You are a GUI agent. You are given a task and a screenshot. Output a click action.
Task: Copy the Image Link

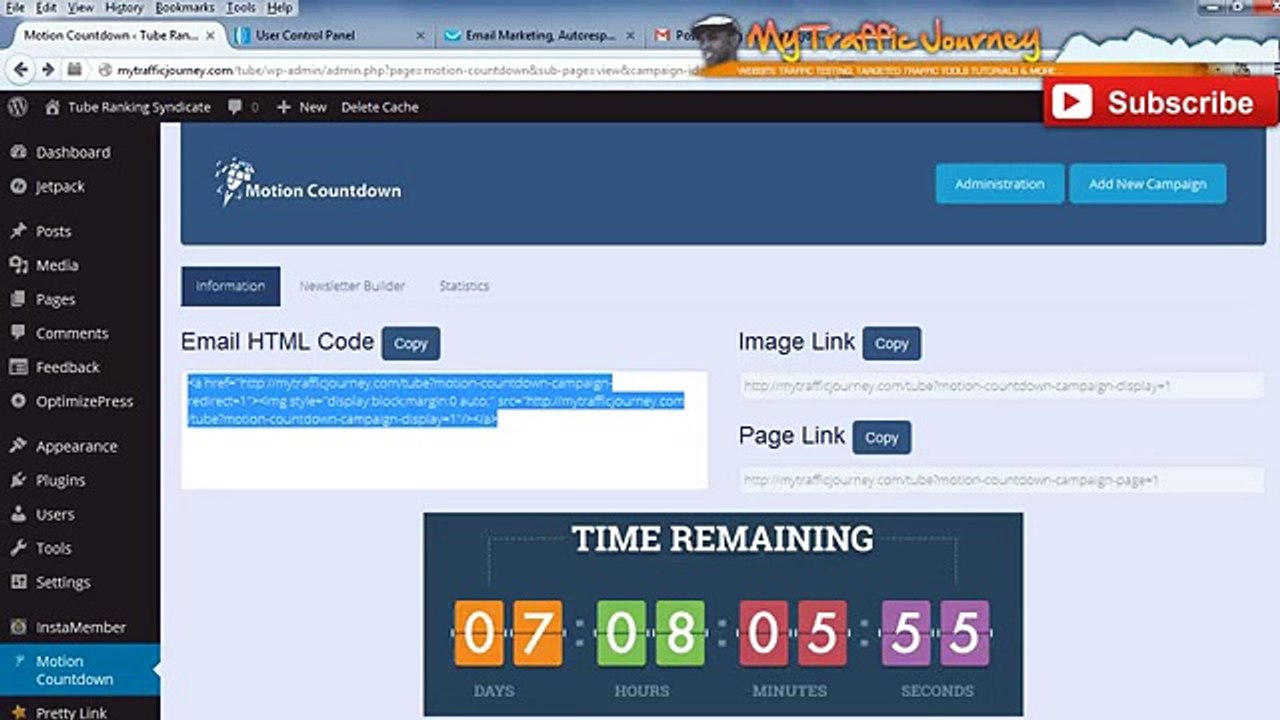tap(891, 343)
